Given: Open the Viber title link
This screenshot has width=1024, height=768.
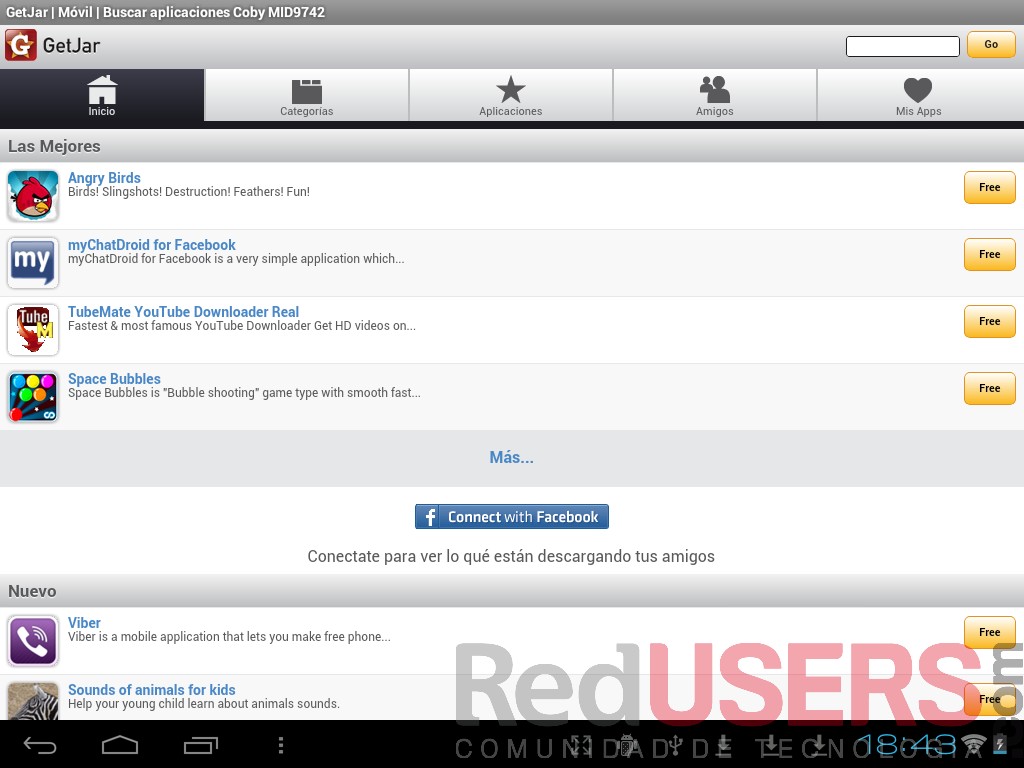Looking at the screenshot, I should pos(84,623).
